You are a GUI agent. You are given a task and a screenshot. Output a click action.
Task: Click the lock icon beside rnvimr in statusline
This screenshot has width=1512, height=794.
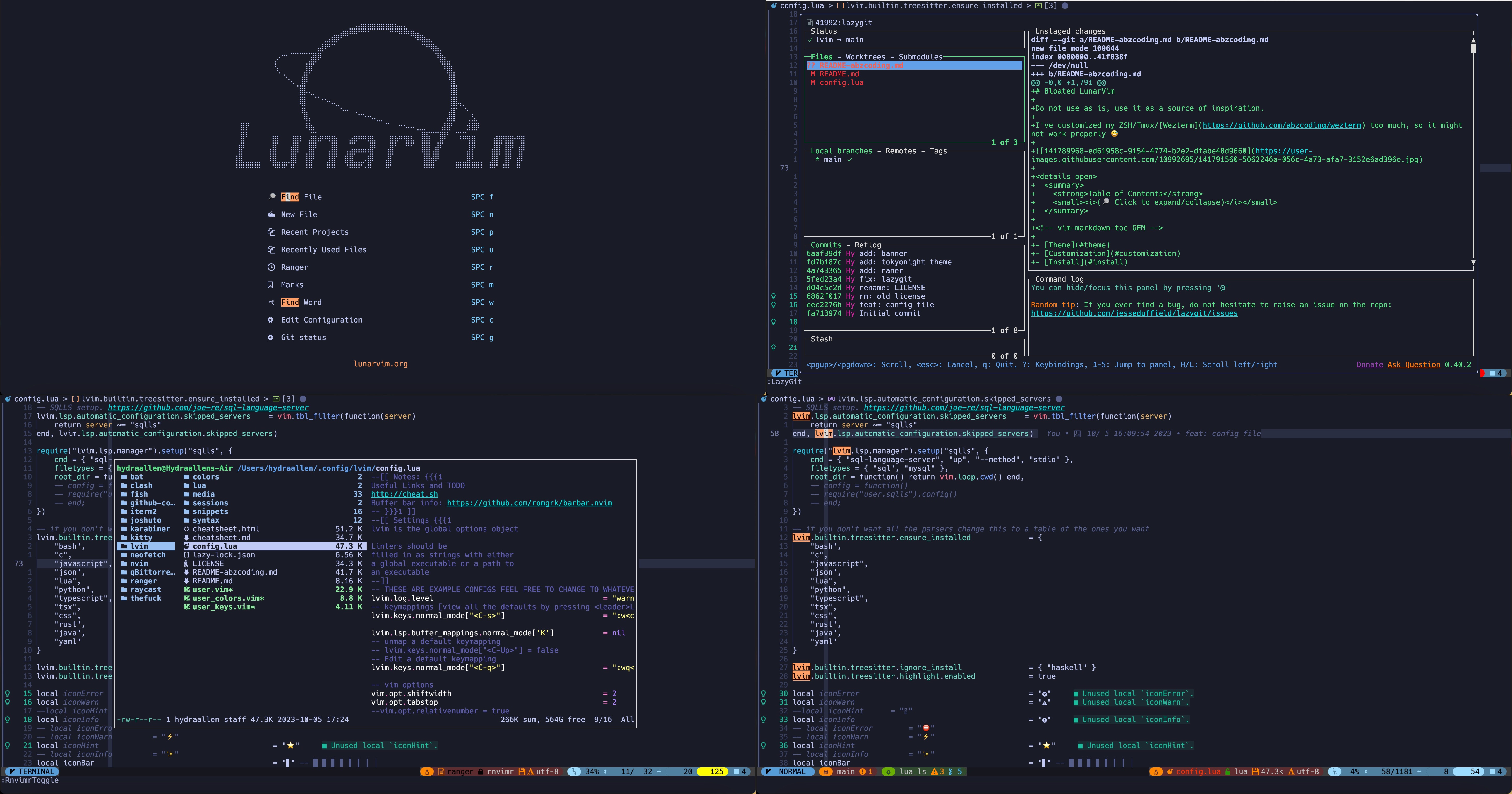pyautogui.click(x=481, y=772)
